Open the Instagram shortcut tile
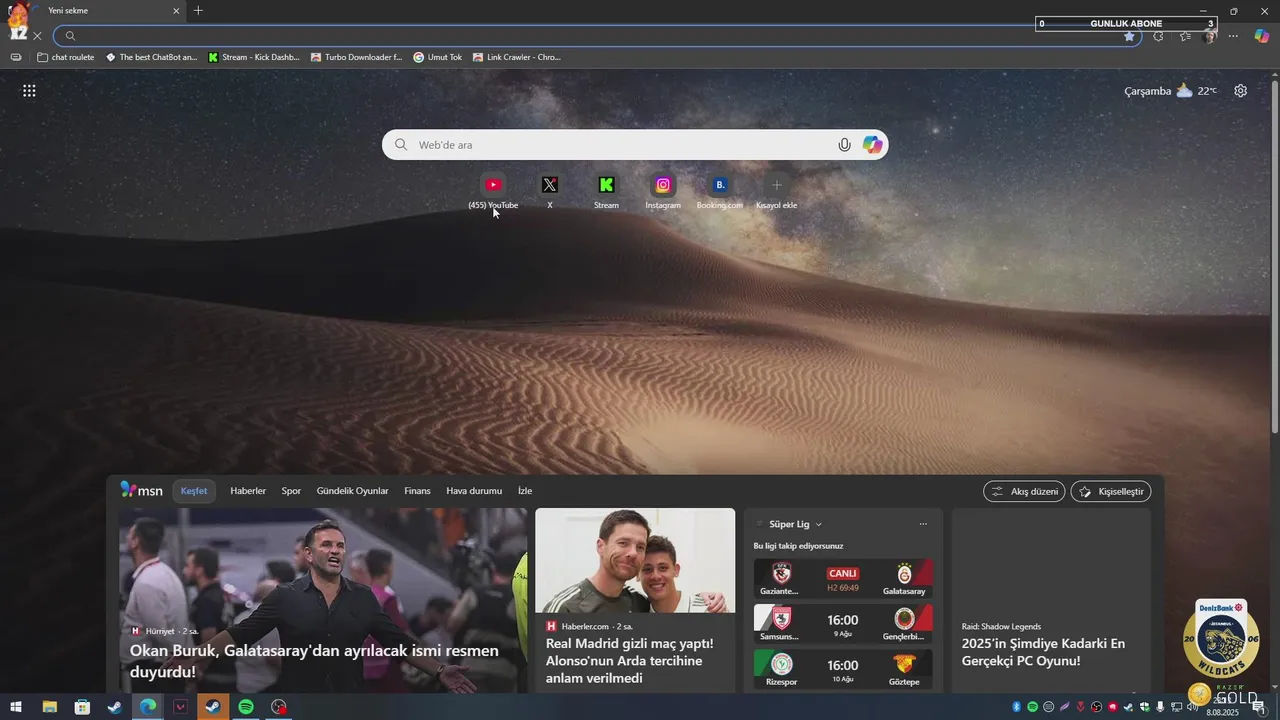This screenshot has width=1280, height=720. pos(663,190)
